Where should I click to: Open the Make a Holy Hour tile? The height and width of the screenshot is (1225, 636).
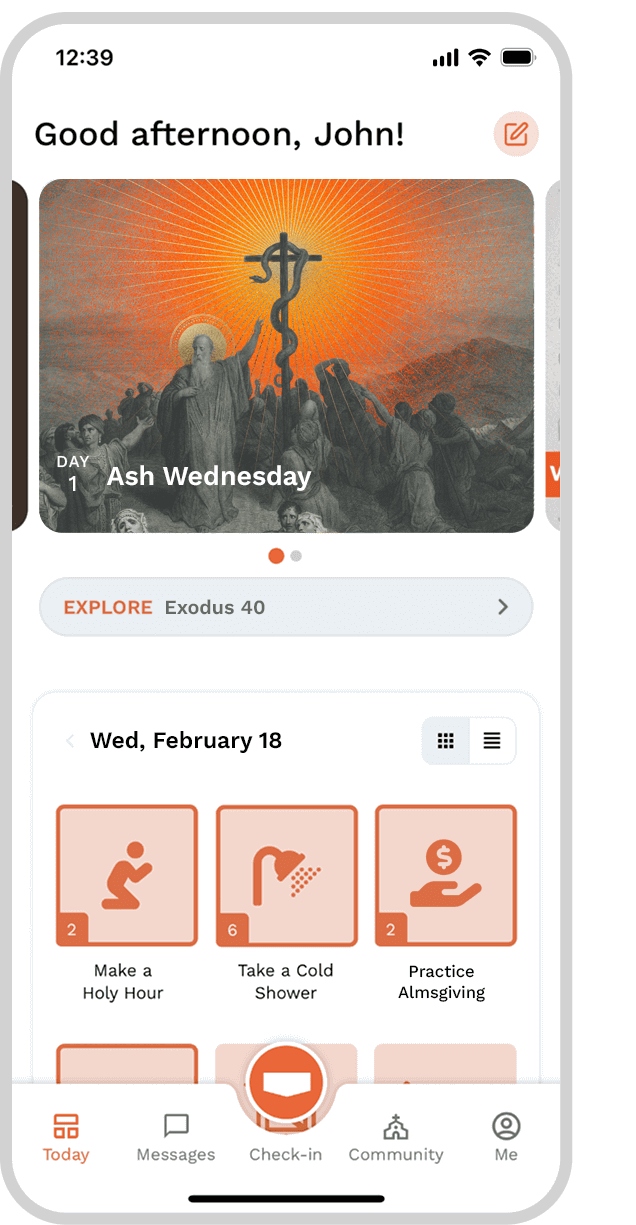tap(127, 875)
